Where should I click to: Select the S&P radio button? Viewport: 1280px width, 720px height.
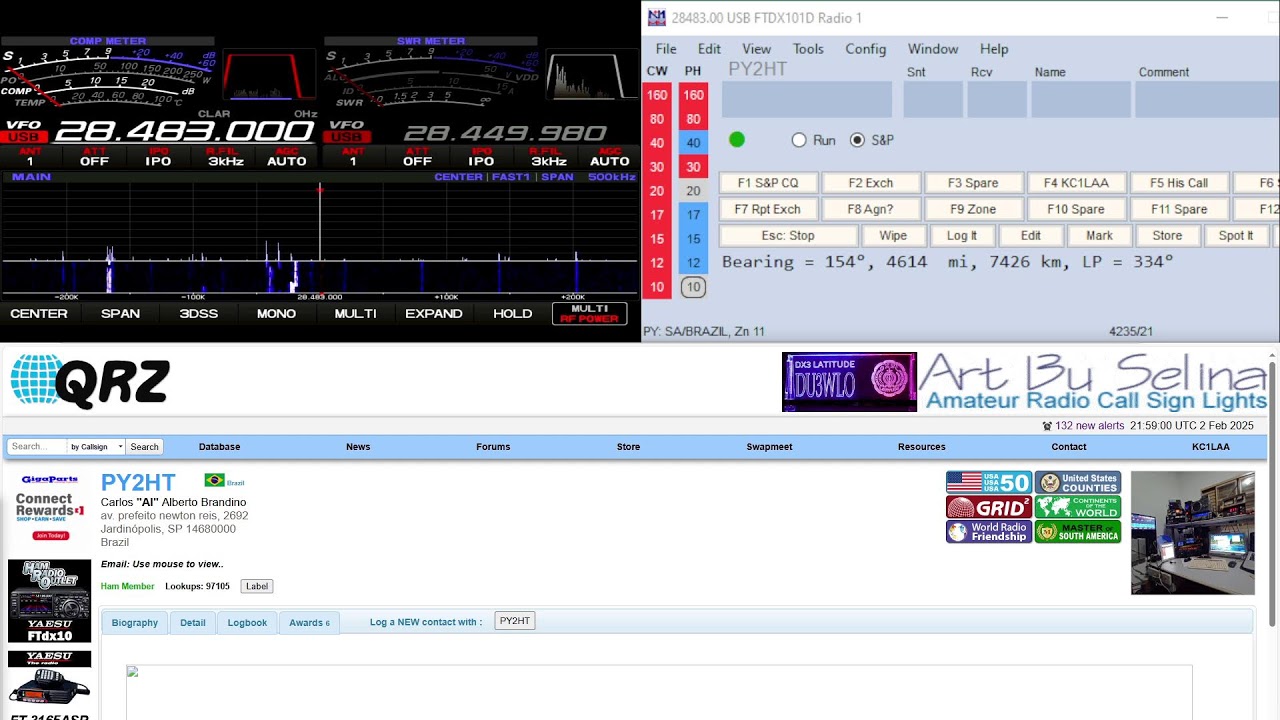pyautogui.click(x=857, y=140)
